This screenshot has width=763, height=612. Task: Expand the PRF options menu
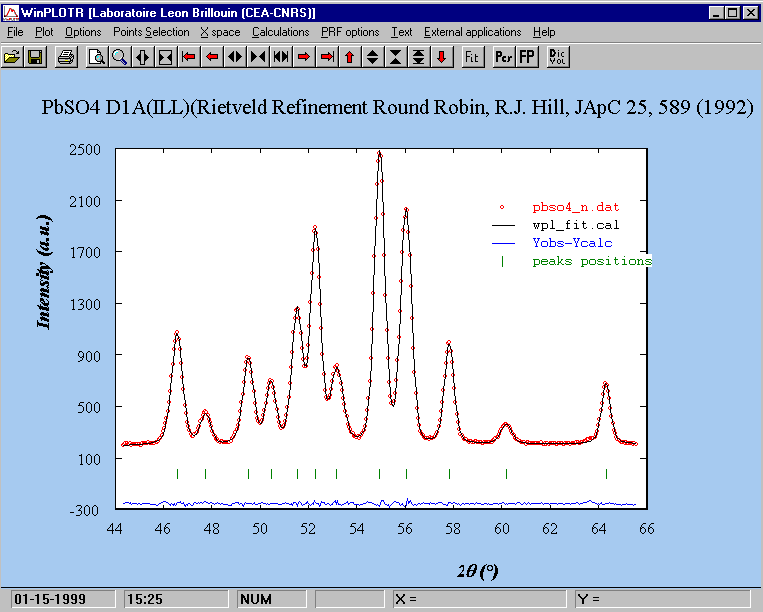click(350, 32)
